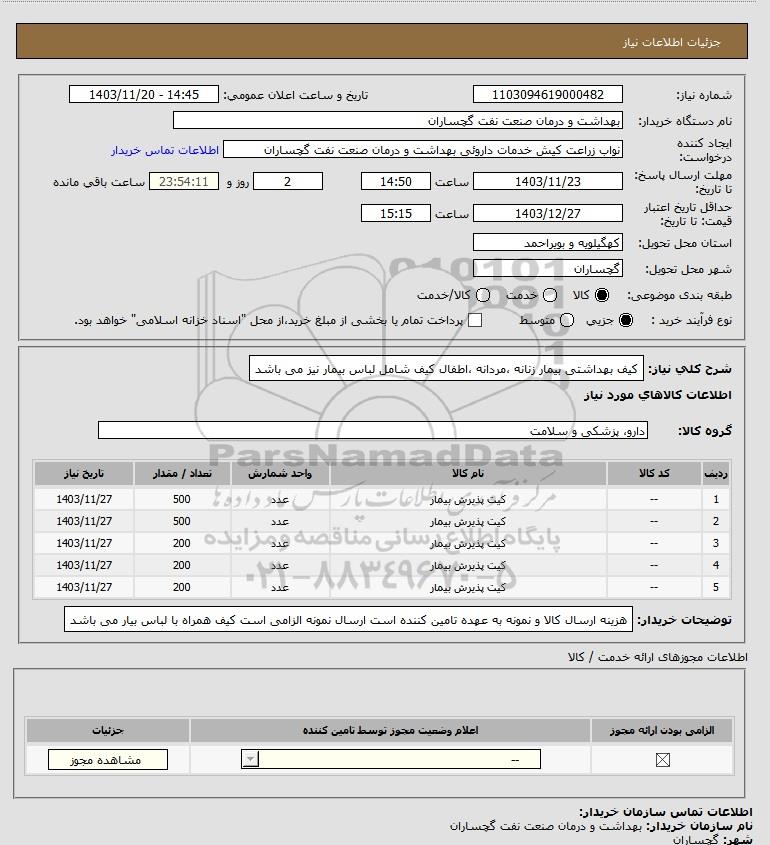Viewport: 770px width, 845px height.
Task: Click quantity 200 in row 5
Action: tap(182, 587)
